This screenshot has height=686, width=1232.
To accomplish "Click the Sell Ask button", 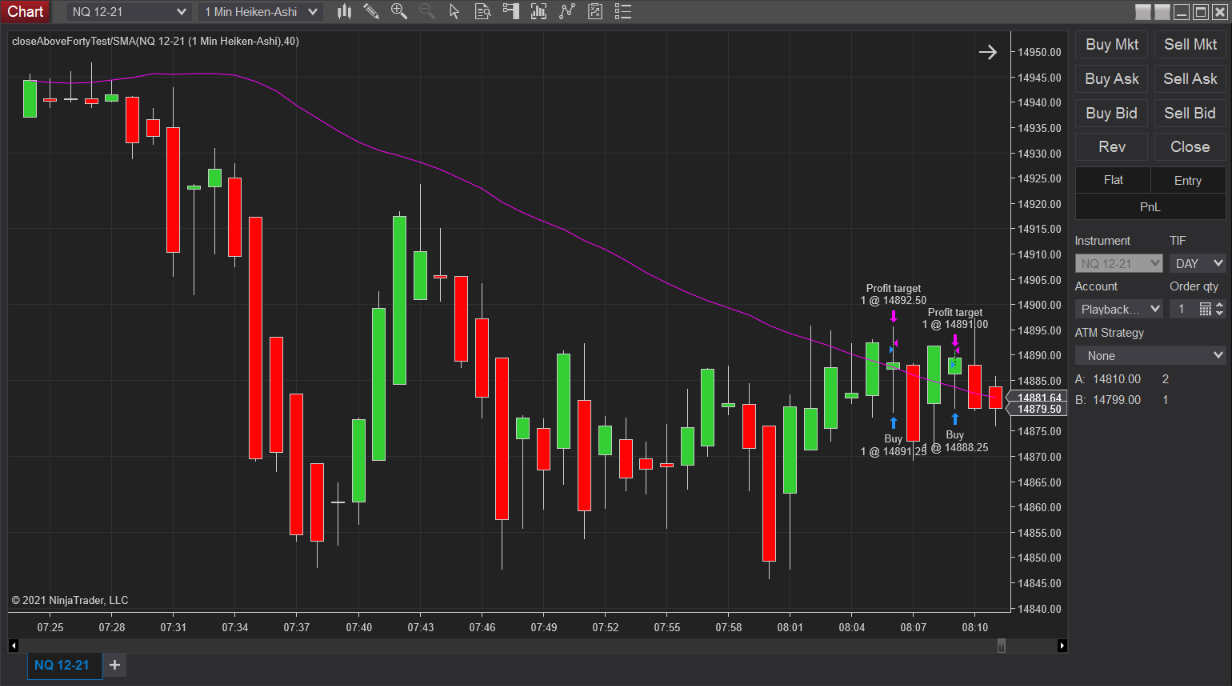I will 1190,78.
